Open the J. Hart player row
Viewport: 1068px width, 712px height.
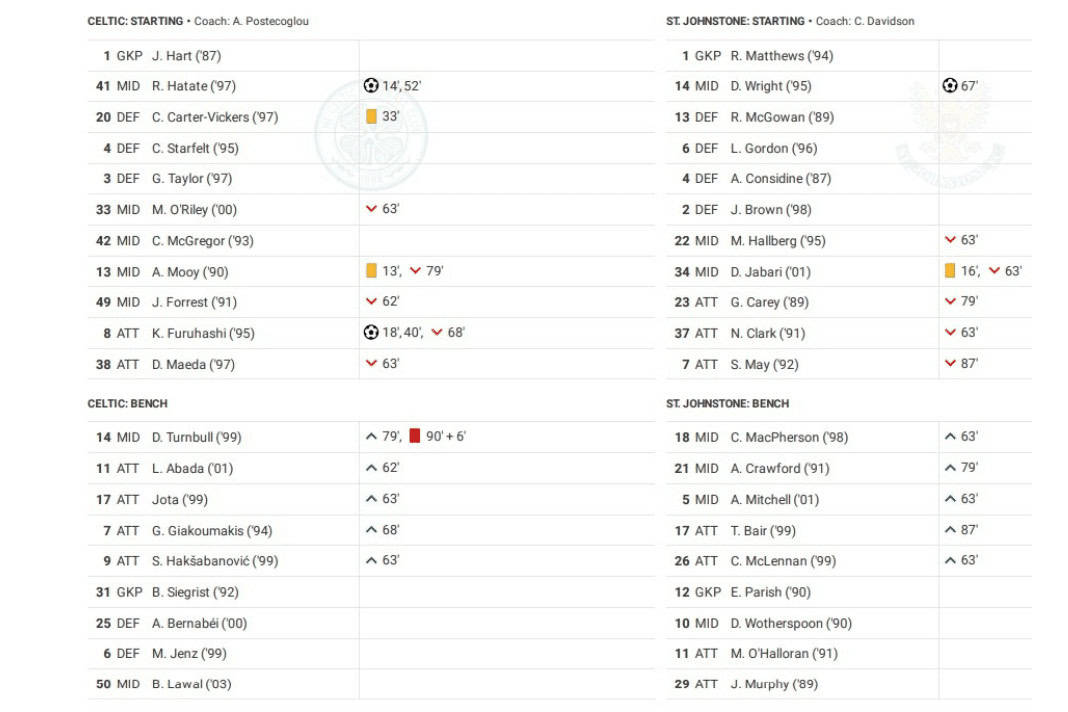[371, 56]
